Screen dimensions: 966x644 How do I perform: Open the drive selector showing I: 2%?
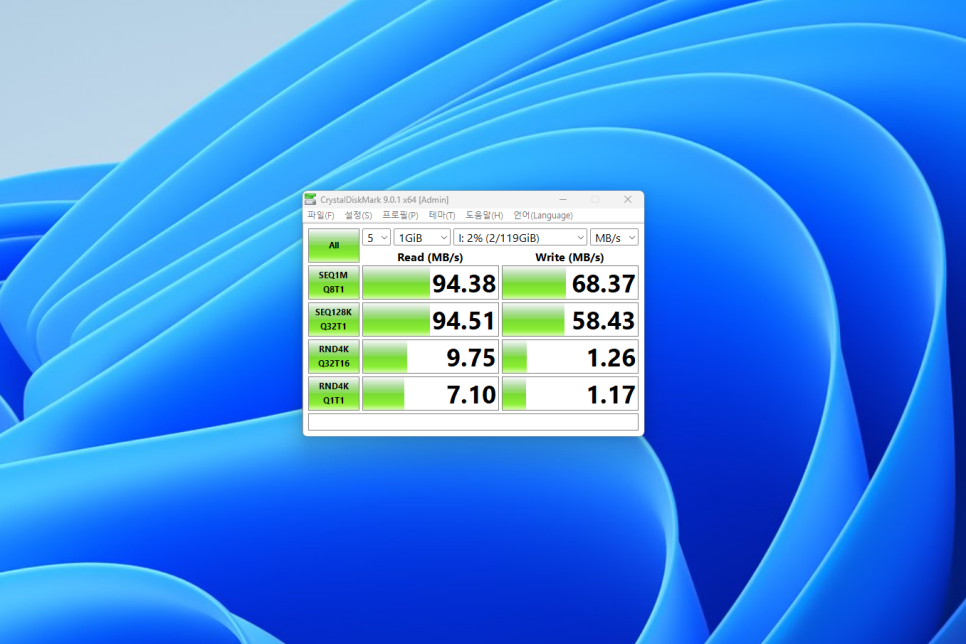coord(519,238)
